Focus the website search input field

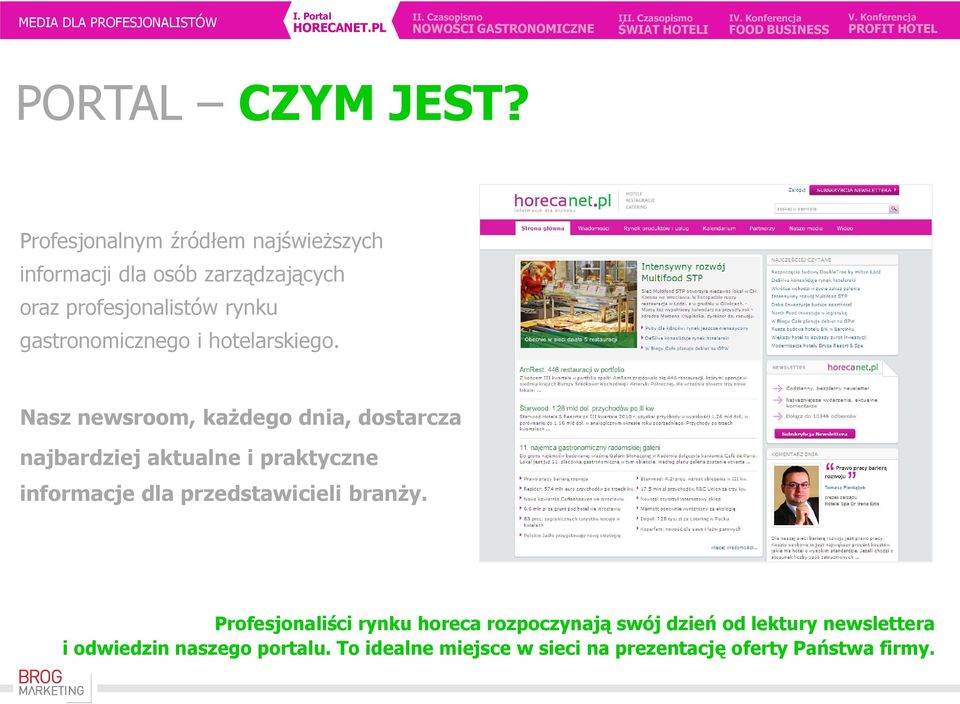click(831, 209)
